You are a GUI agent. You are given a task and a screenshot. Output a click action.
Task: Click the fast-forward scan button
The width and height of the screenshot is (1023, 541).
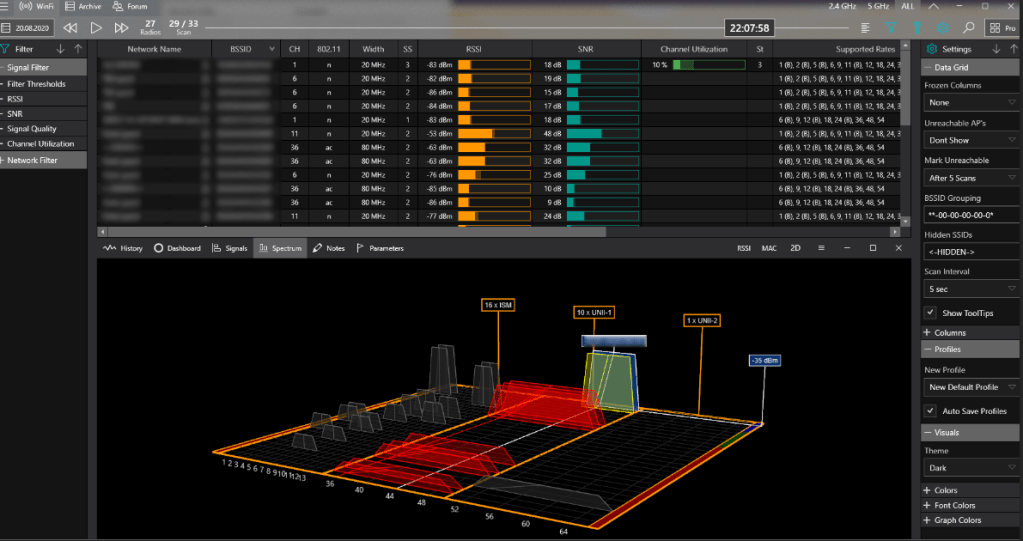(x=121, y=28)
